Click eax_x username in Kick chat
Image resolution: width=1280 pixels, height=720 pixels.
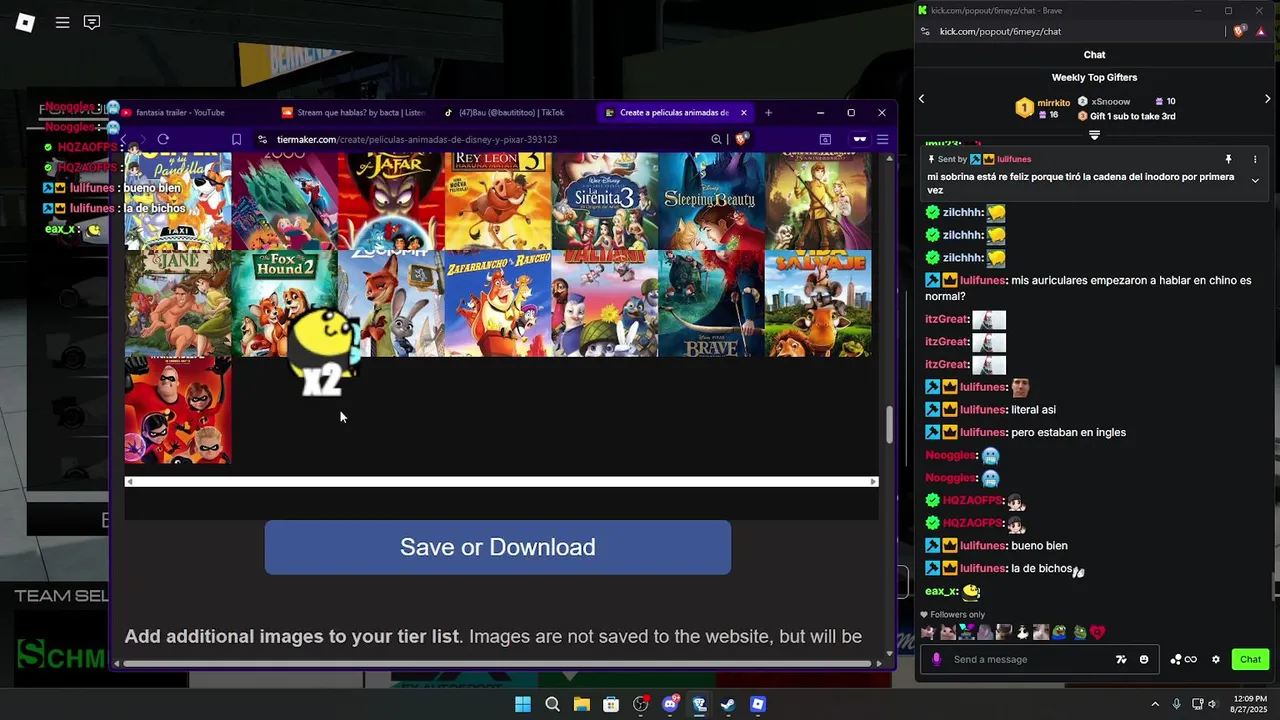(942, 591)
